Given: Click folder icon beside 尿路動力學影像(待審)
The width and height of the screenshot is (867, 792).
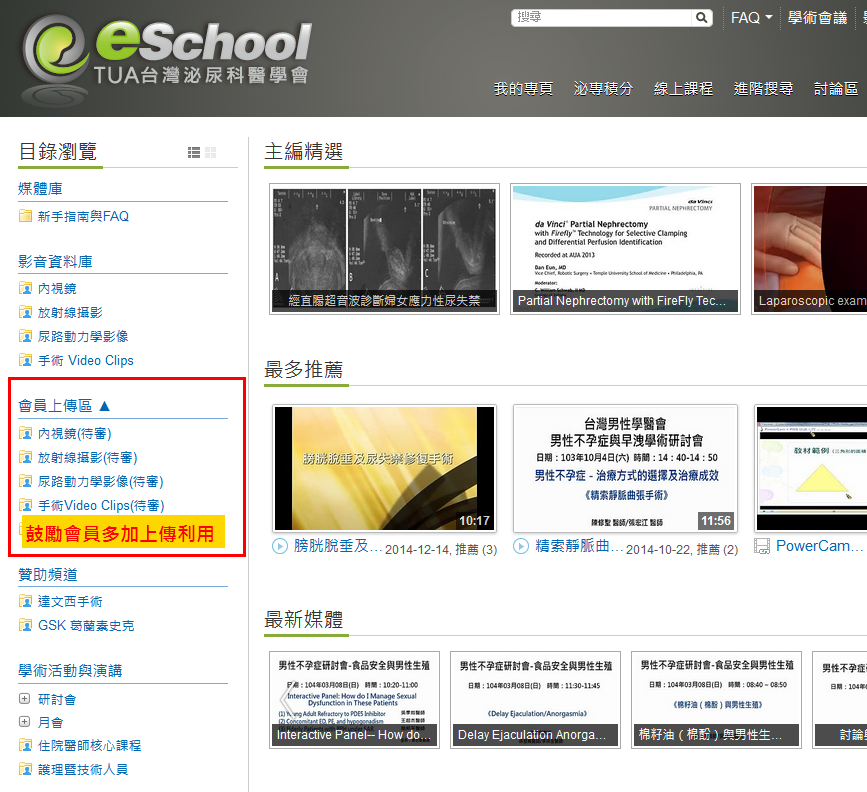Looking at the screenshot, I should pyautogui.click(x=25, y=481).
